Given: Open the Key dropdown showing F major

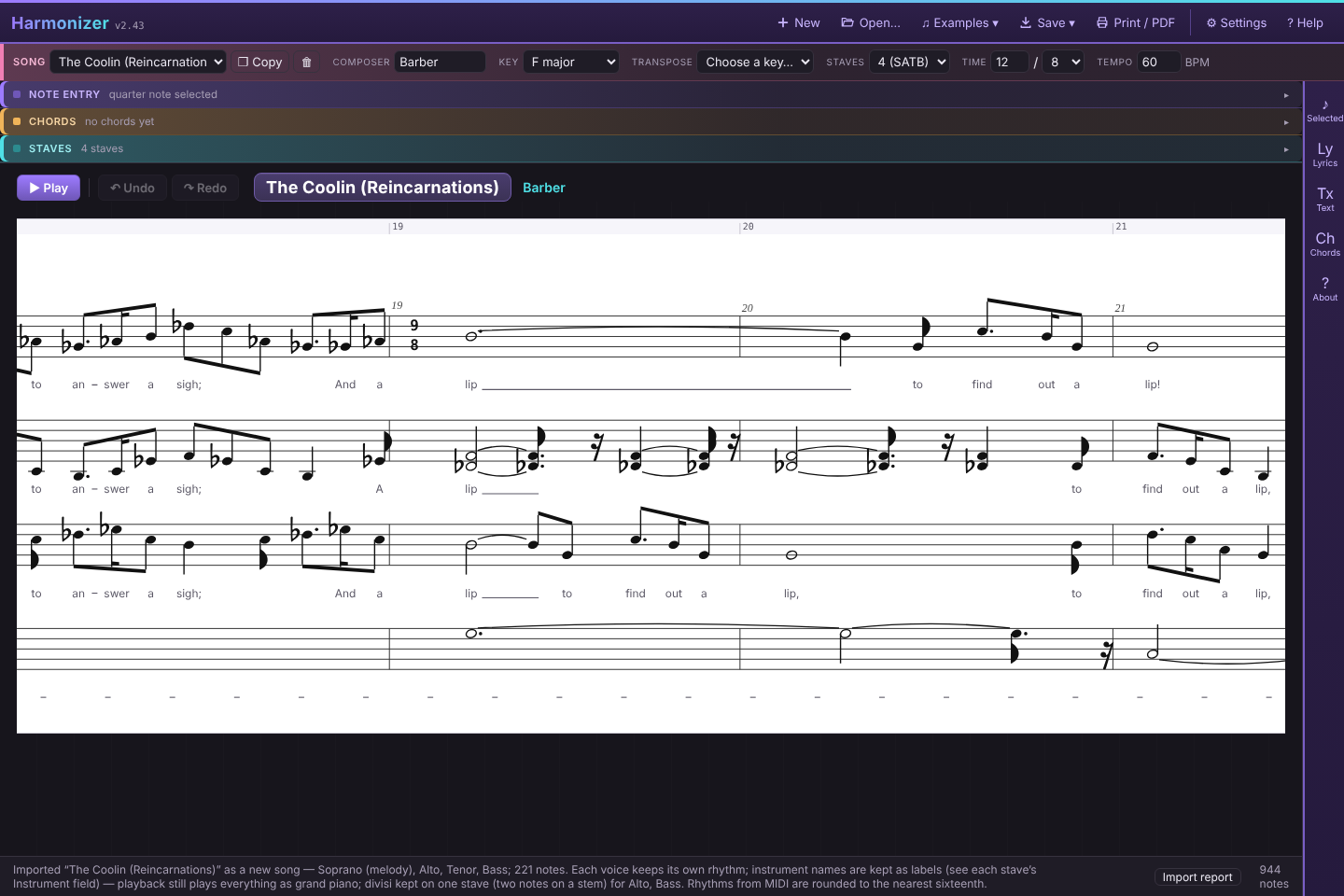Looking at the screenshot, I should (x=571, y=63).
